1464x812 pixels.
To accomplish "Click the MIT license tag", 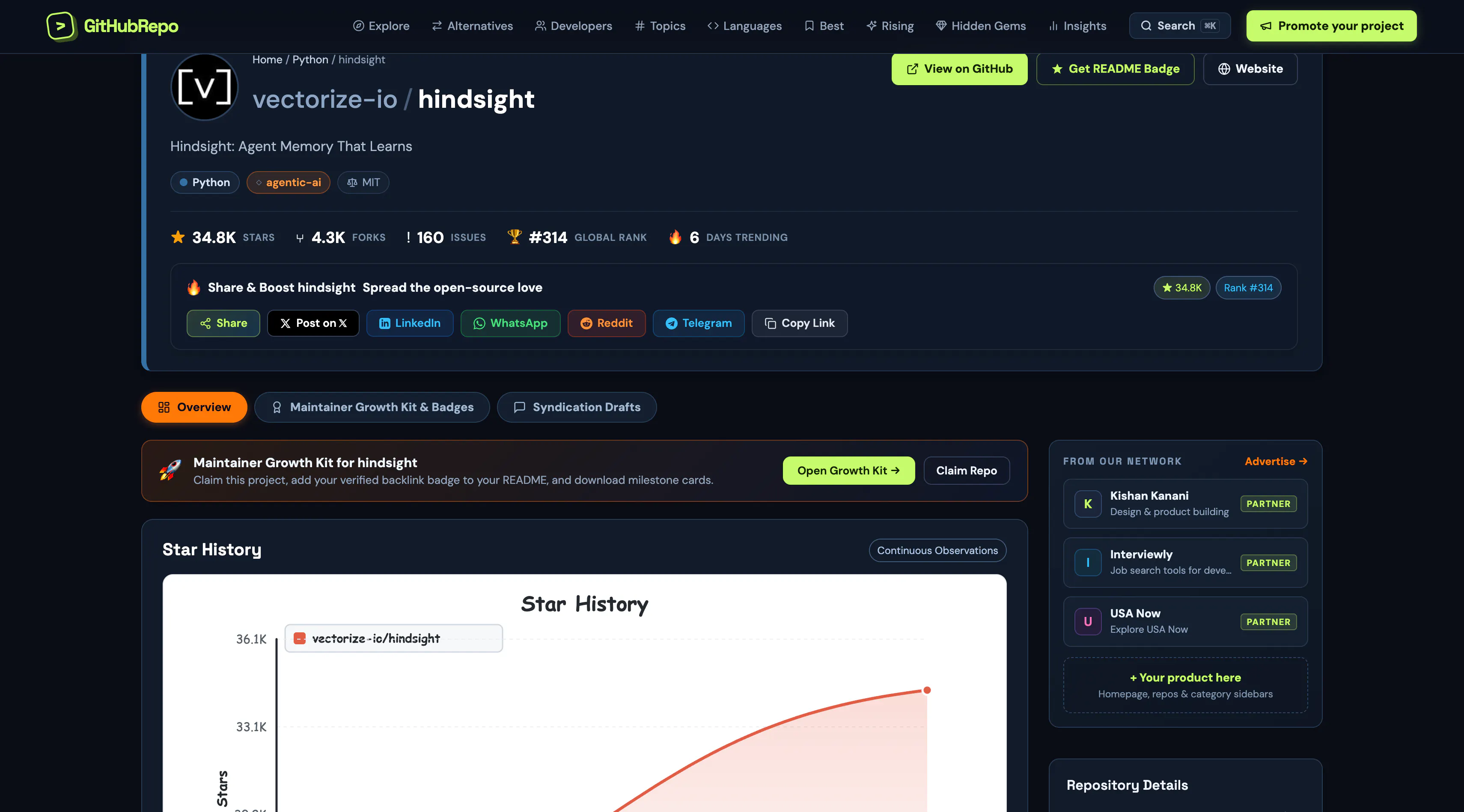I will point(363,182).
